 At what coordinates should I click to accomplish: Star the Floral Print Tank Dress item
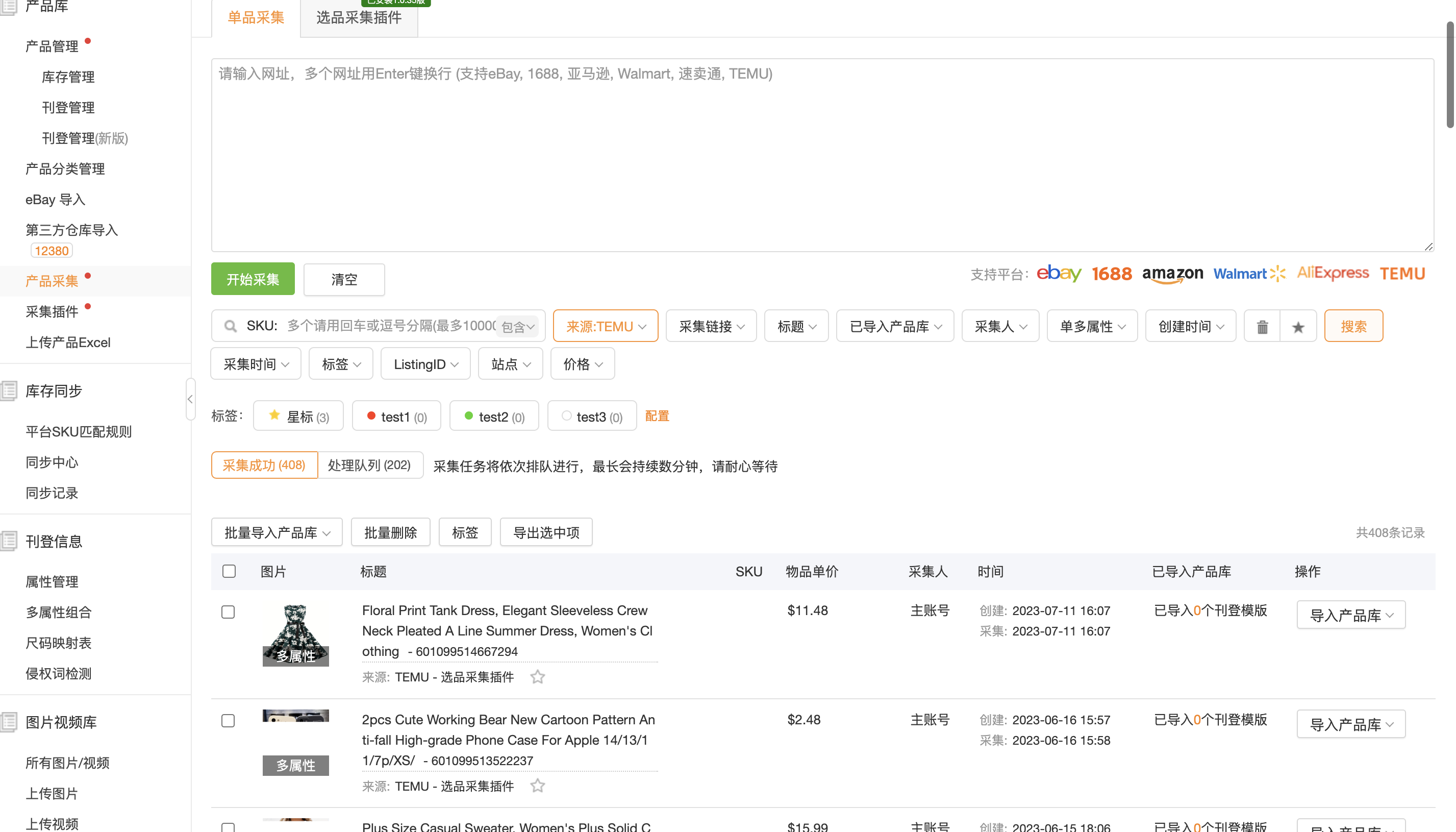(x=537, y=677)
